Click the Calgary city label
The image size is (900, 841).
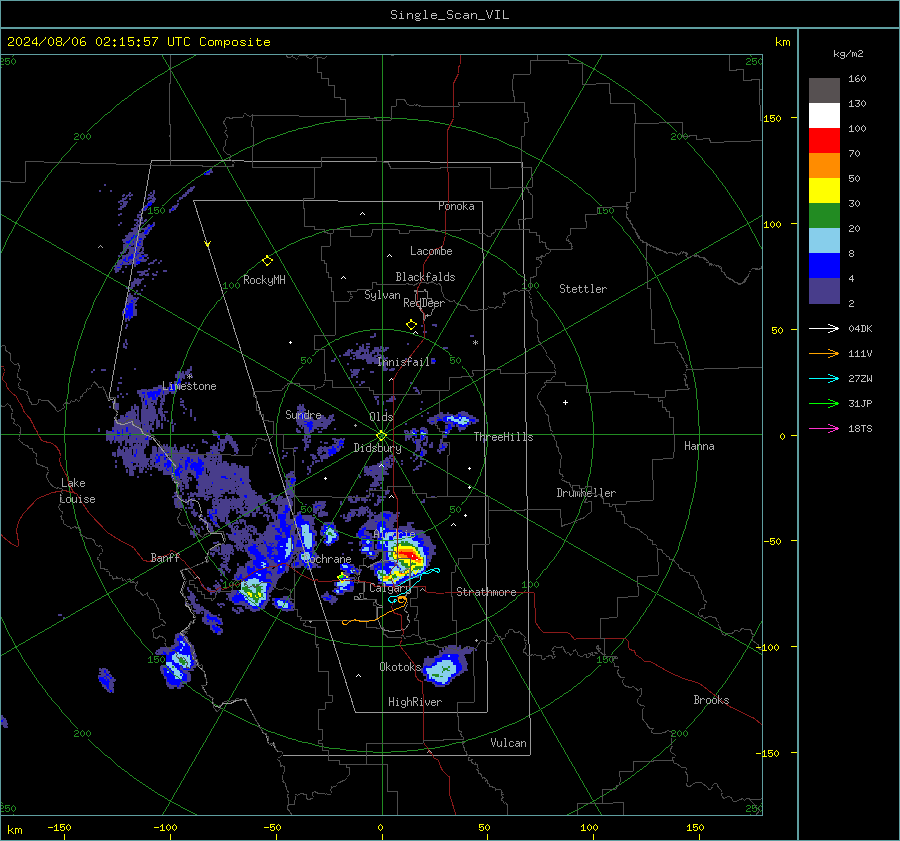click(x=390, y=588)
